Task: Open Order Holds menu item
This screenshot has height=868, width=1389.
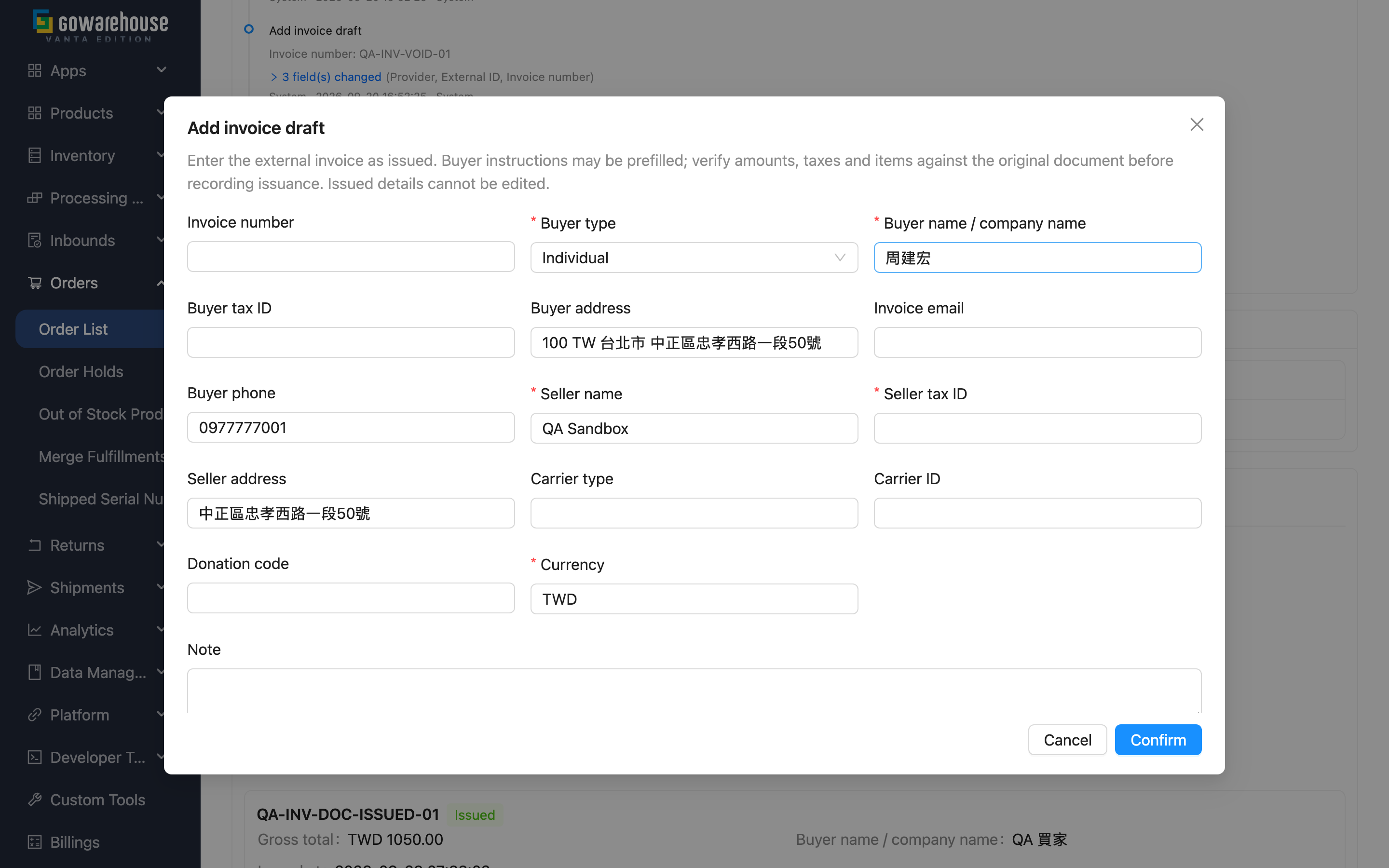Action: [81, 372]
